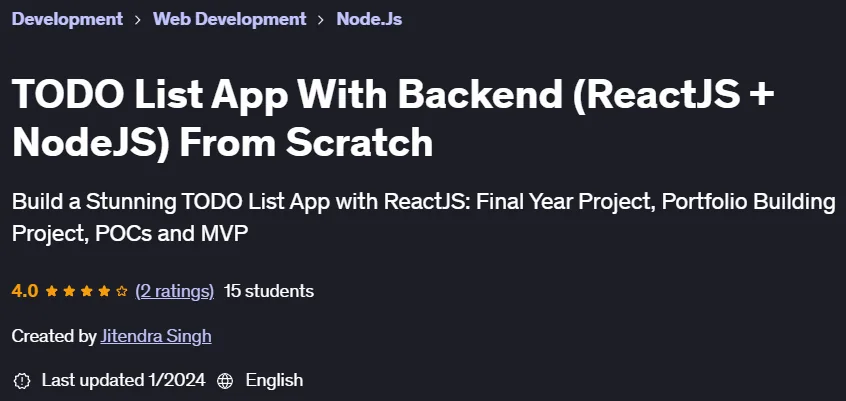Click the fourth rating star
Viewport: 846px width, 401px height.
pyautogui.click(x=104, y=291)
